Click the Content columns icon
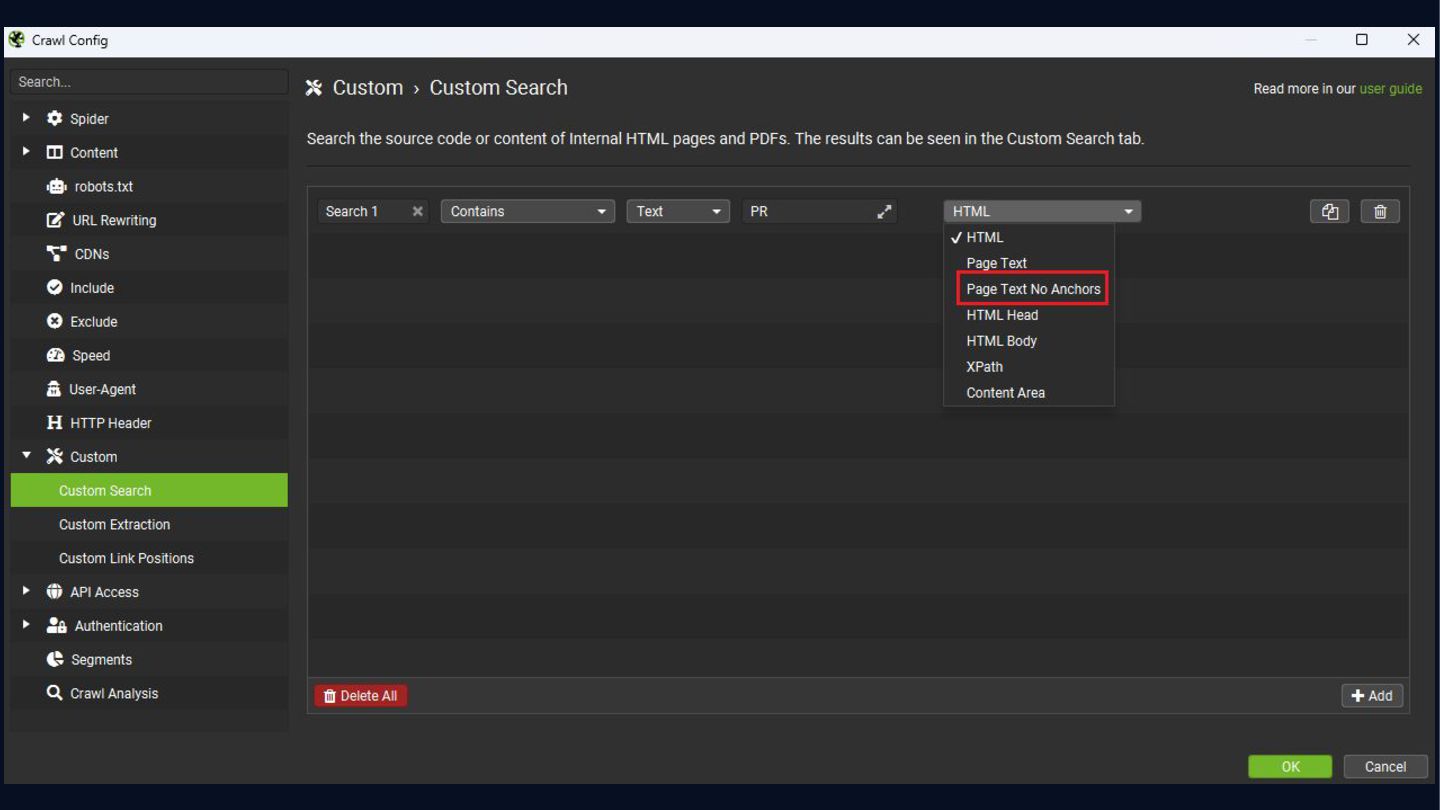Screen dimensions: 1440x810 pyautogui.click(x=54, y=152)
